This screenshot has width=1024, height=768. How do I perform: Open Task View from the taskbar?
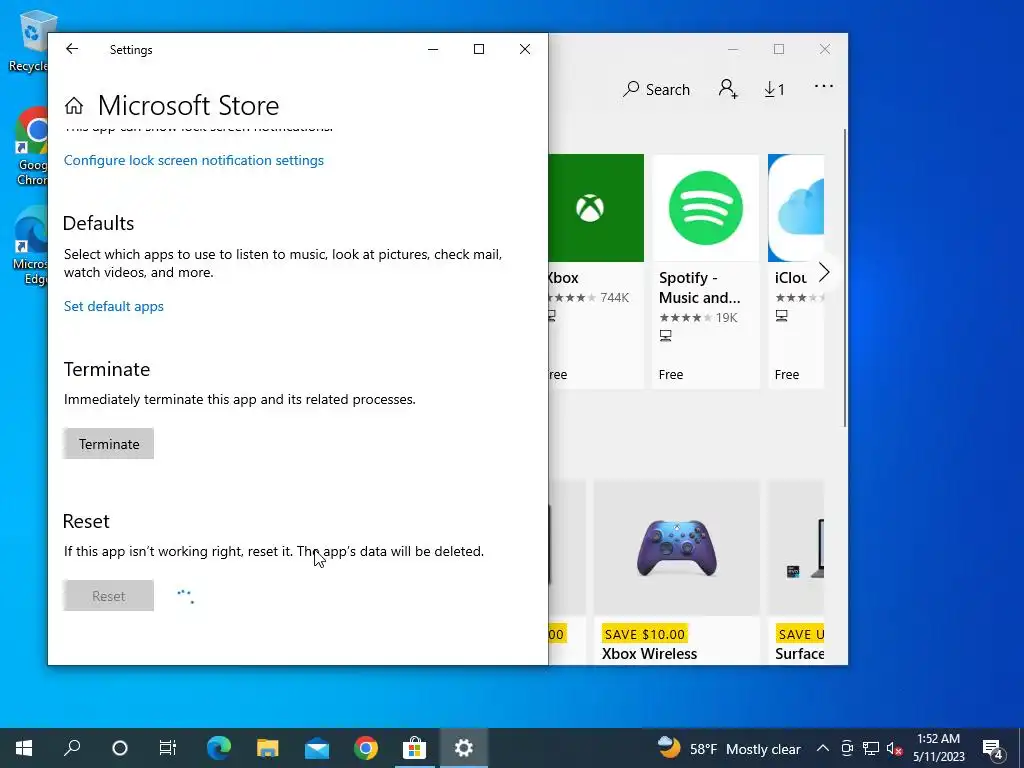tap(168, 748)
